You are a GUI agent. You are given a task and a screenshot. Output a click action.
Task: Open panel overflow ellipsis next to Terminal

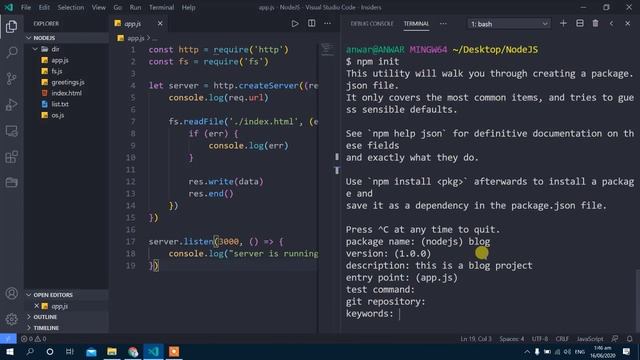coord(443,24)
